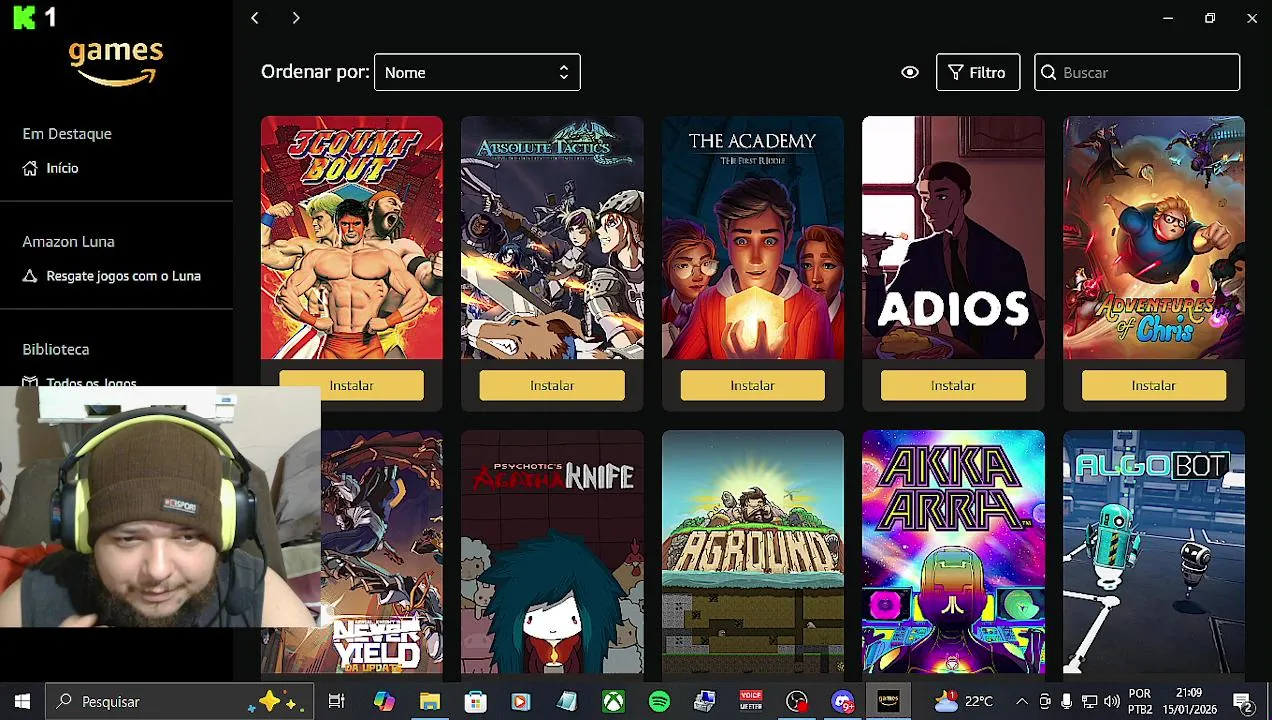This screenshot has width=1272, height=720.
Task: Go back with the left arrow
Action: pos(255,18)
